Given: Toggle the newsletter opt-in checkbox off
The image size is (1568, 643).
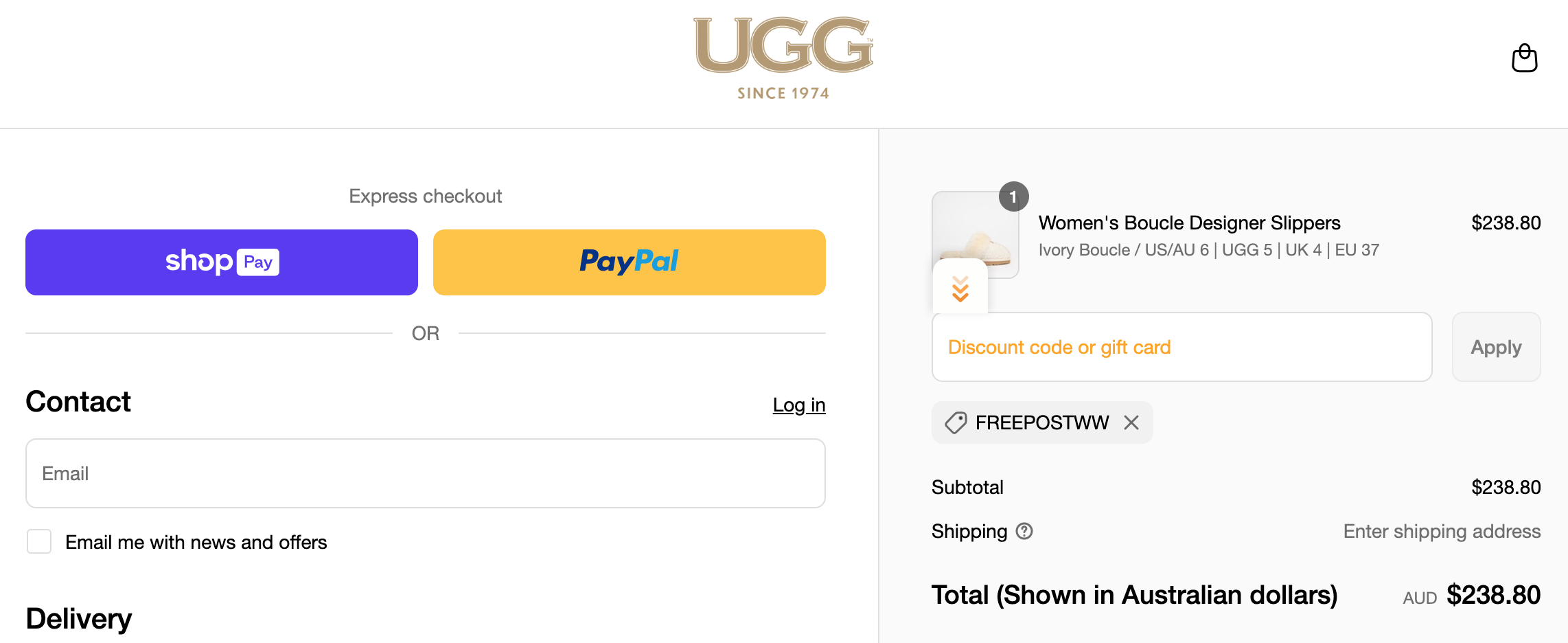Looking at the screenshot, I should (39, 541).
